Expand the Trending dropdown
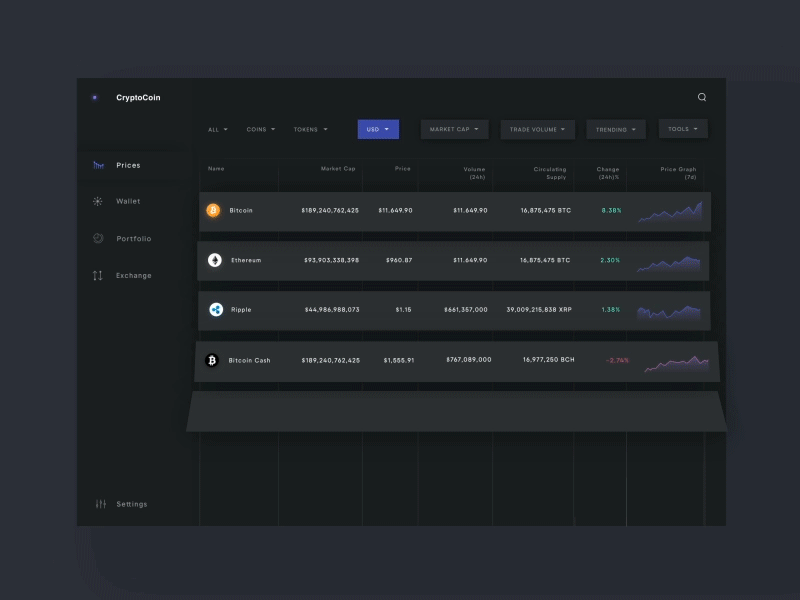Viewport: 800px width, 600px height. coord(616,130)
